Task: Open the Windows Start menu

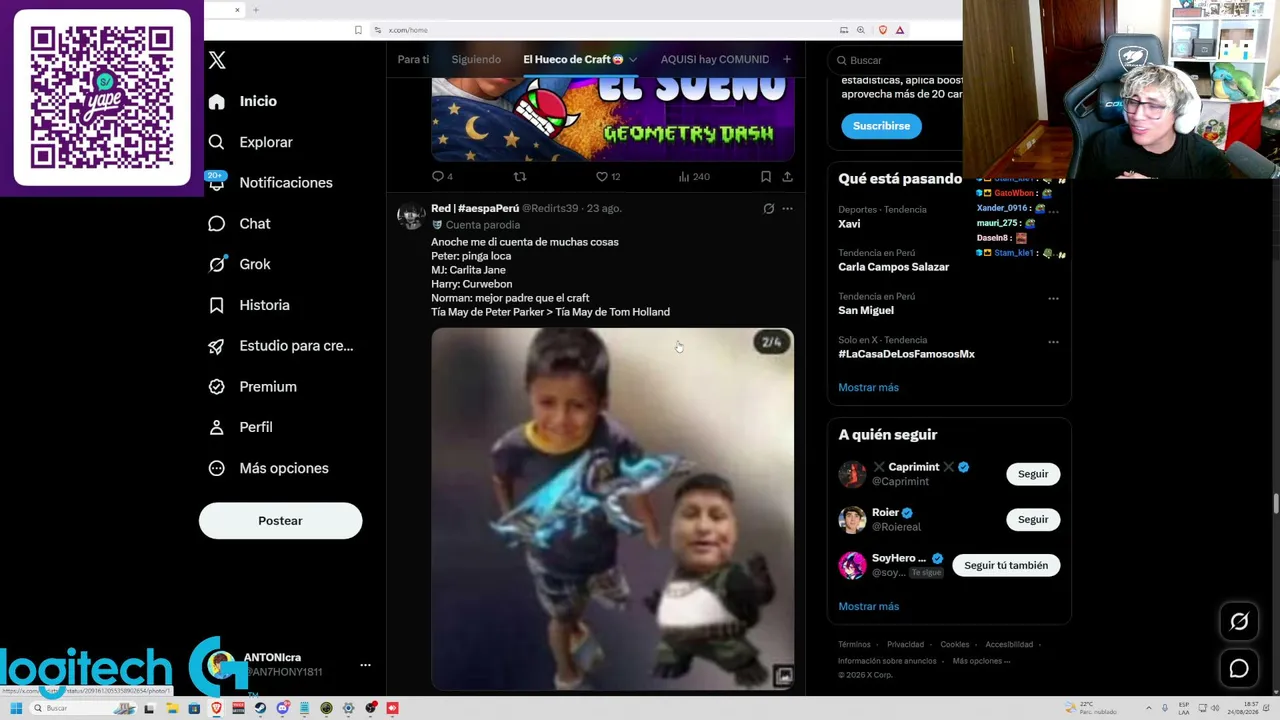Action: pos(16,709)
